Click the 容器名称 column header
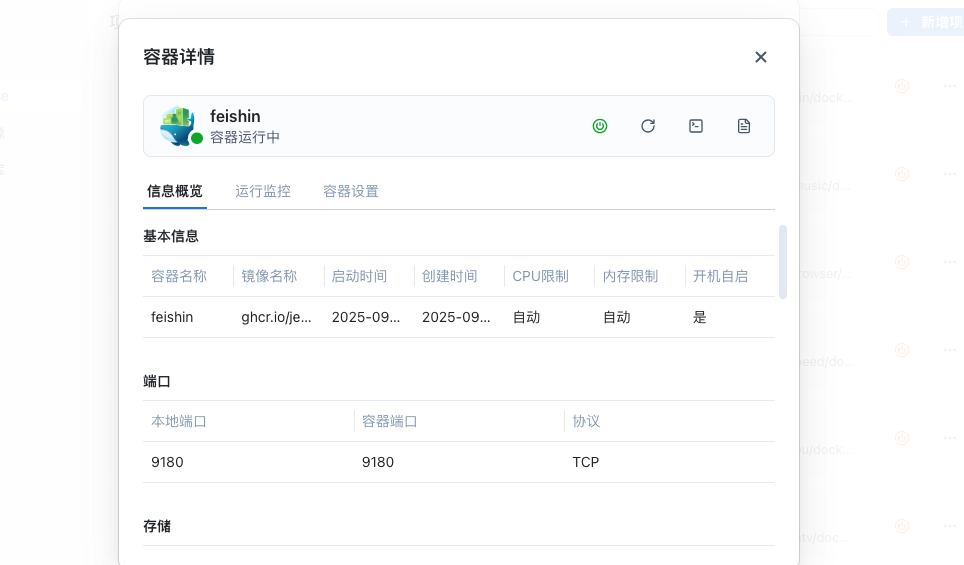 179,276
